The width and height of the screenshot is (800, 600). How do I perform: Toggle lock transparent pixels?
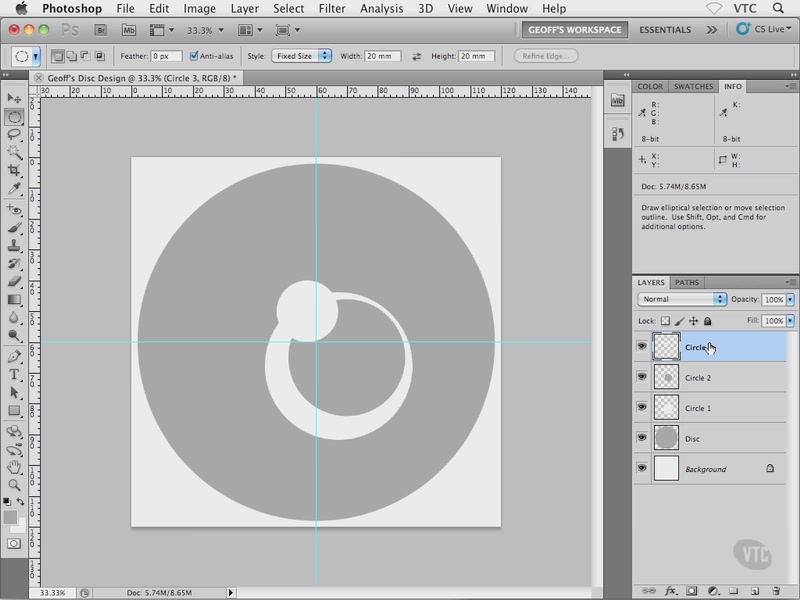[665, 321]
